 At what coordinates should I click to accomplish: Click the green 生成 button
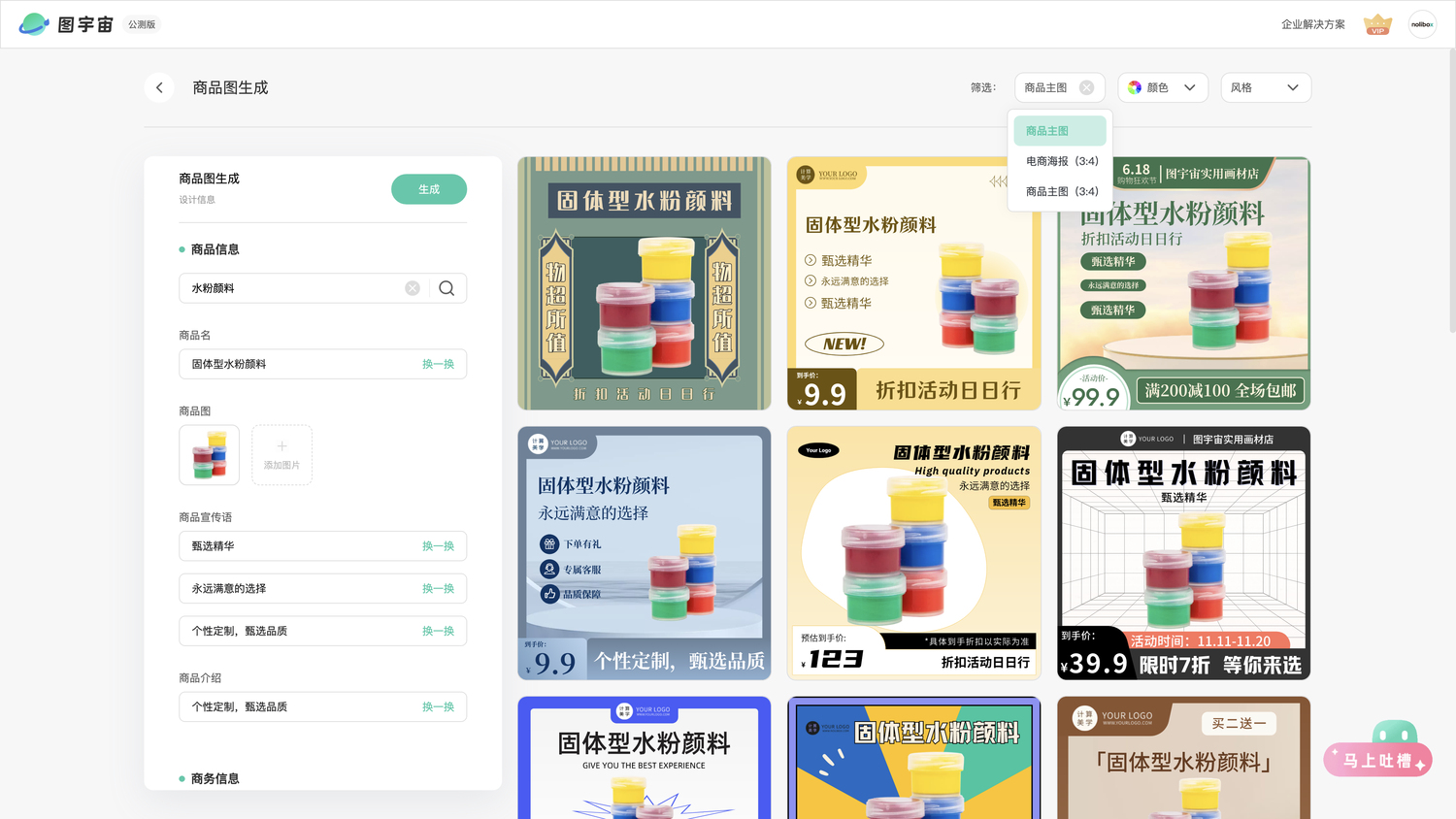pyautogui.click(x=429, y=189)
